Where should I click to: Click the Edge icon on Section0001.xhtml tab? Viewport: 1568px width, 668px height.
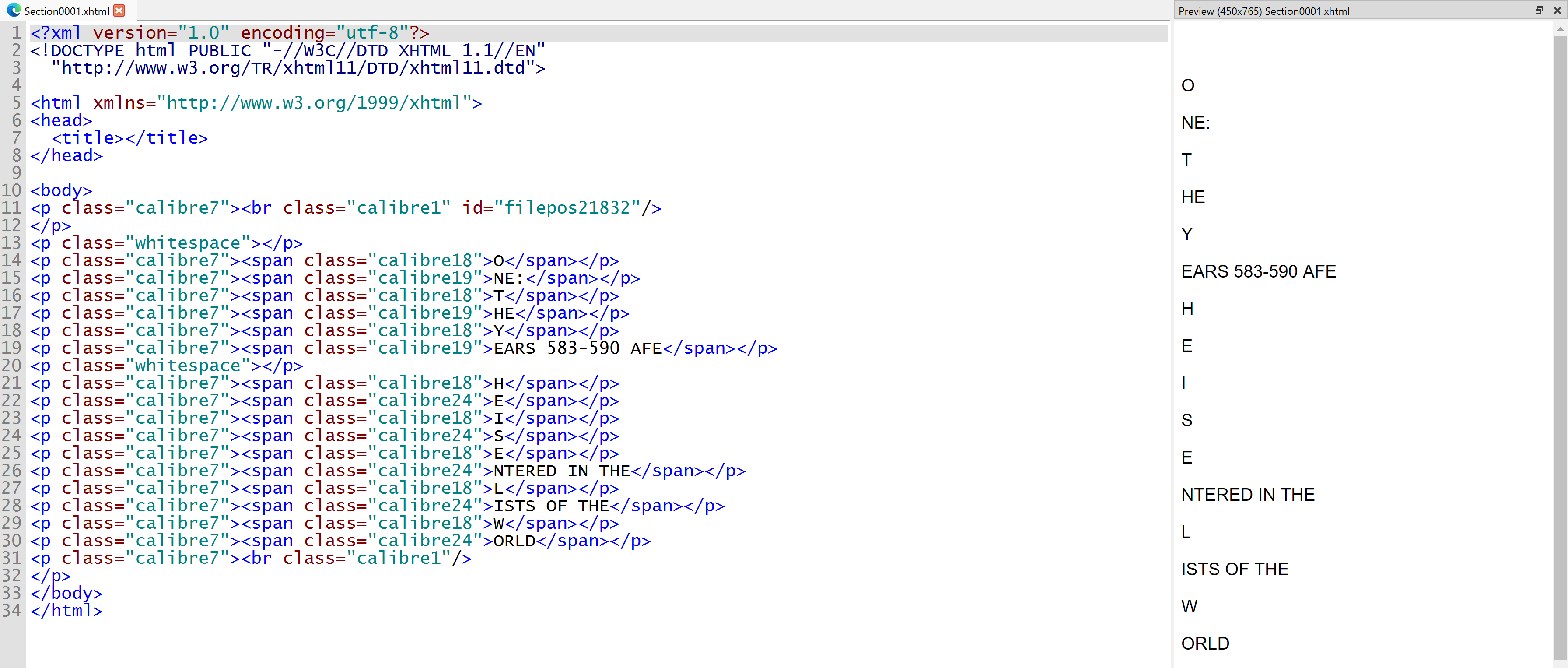(14, 11)
